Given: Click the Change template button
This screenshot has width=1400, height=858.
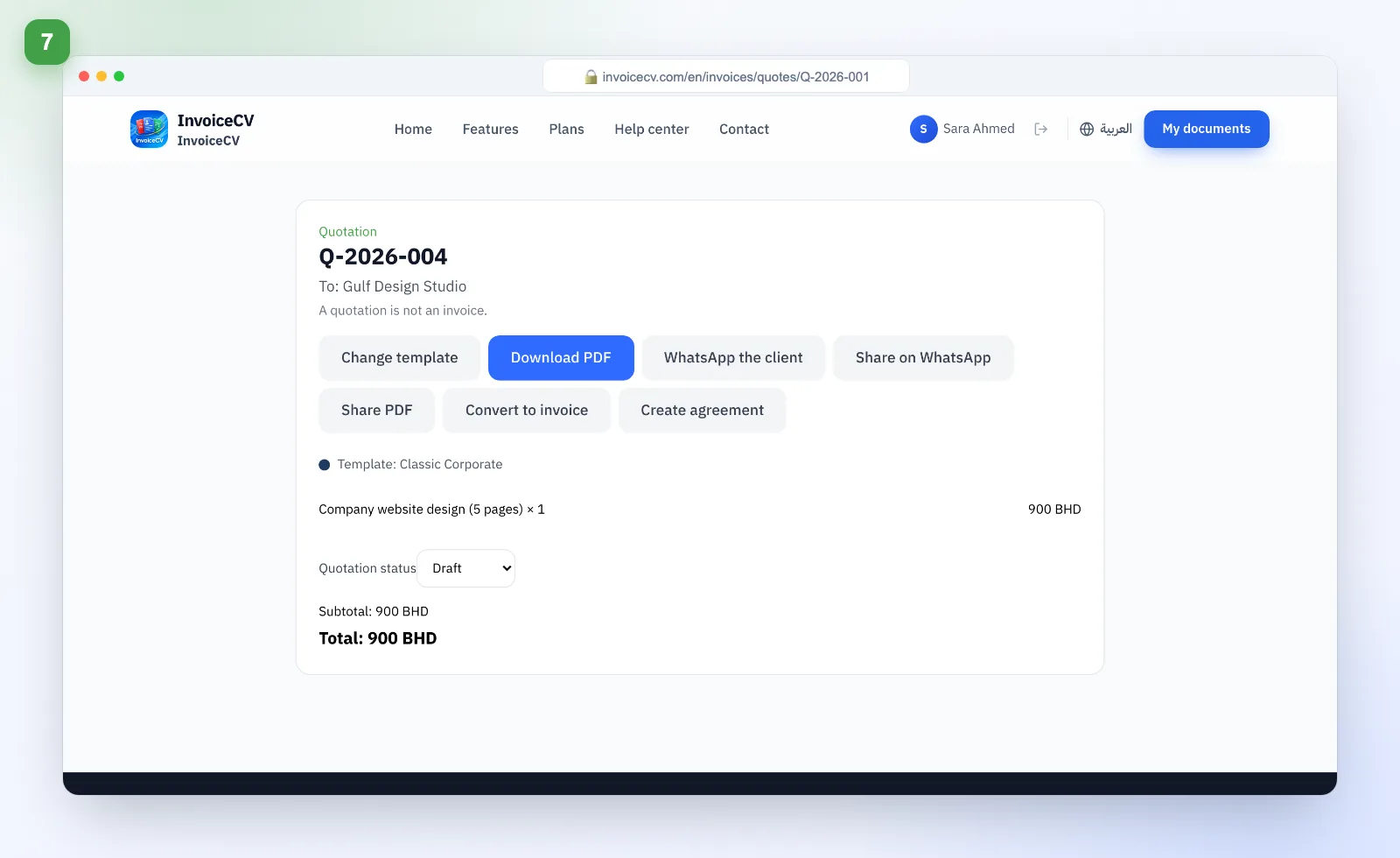Looking at the screenshot, I should coord(400,357).
